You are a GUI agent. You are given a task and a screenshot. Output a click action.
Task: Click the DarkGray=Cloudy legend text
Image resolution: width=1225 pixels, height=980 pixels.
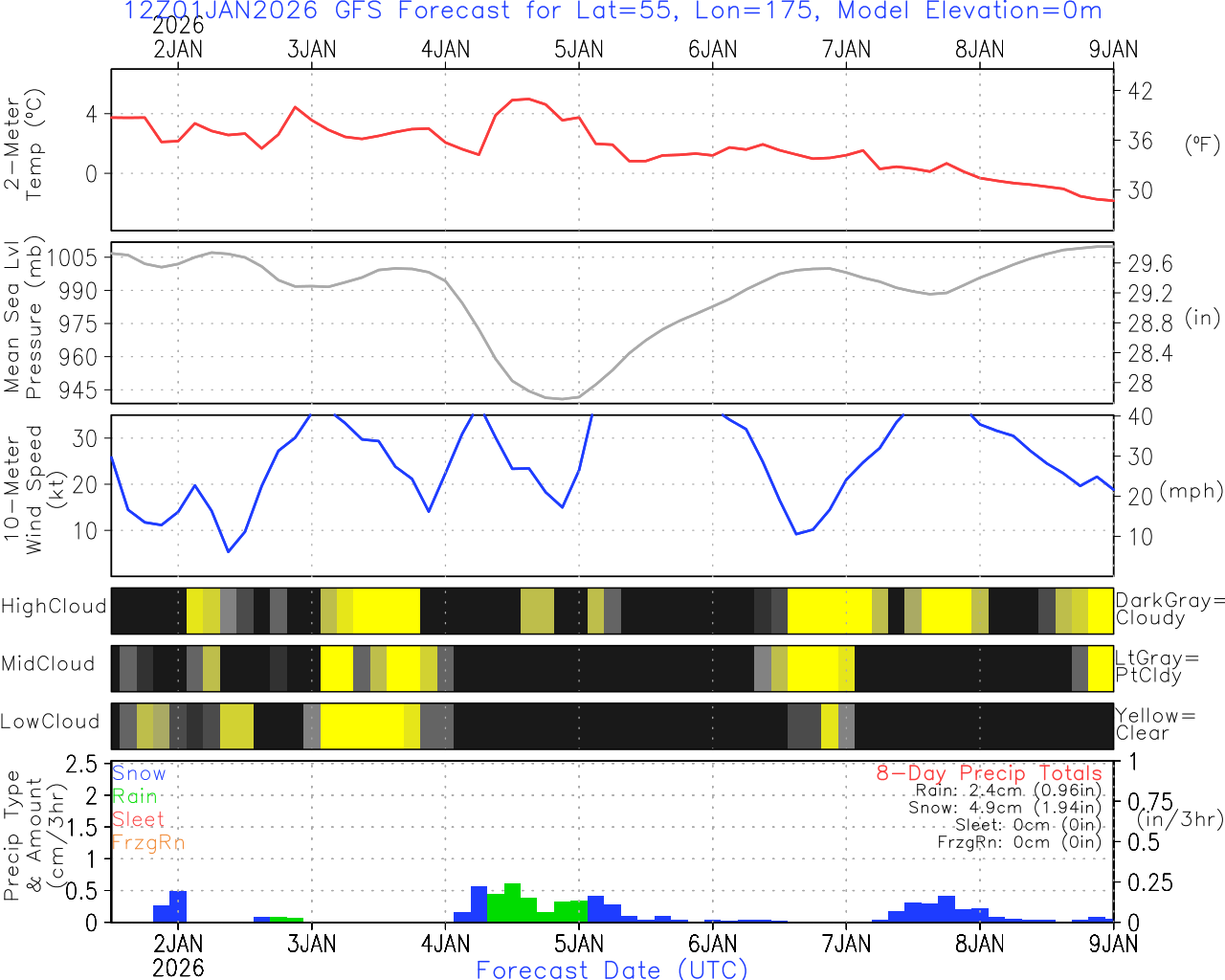1169,609
